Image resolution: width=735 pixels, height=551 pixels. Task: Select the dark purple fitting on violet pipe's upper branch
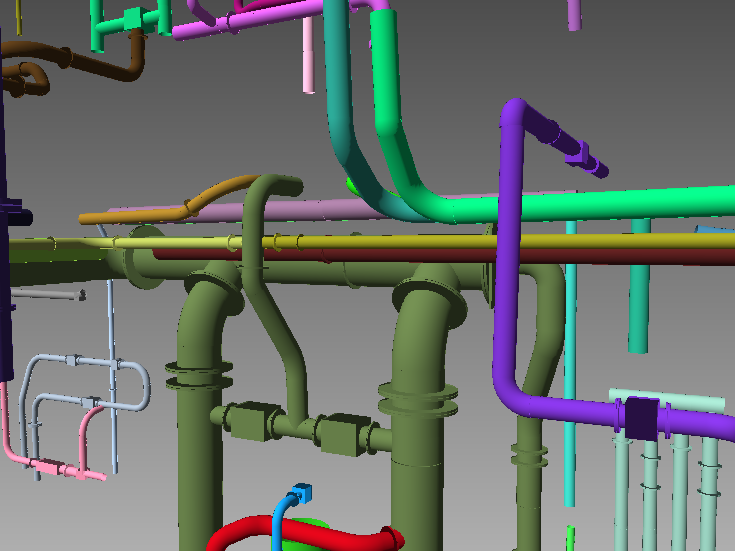pos(578,153)
